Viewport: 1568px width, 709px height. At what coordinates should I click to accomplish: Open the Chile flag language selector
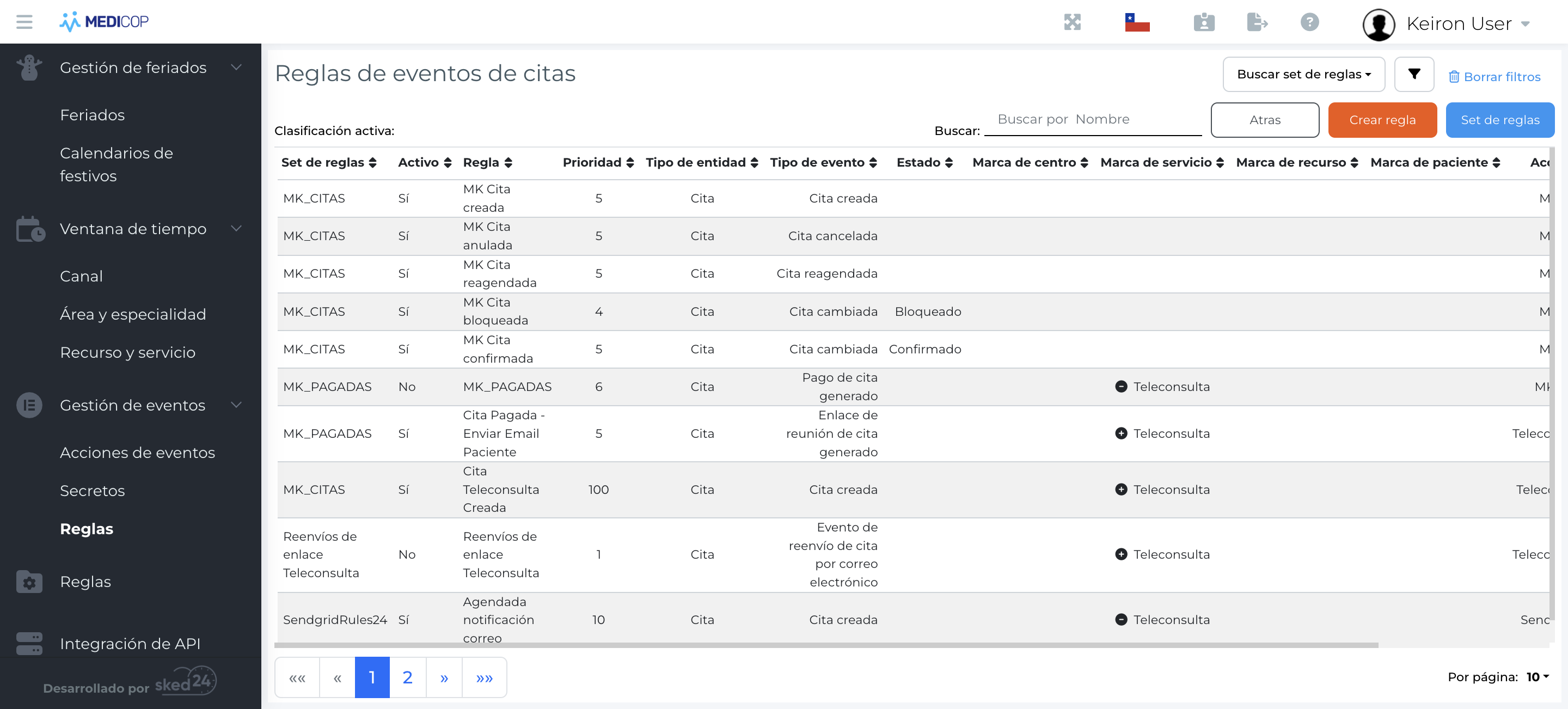pos(1136,22)
